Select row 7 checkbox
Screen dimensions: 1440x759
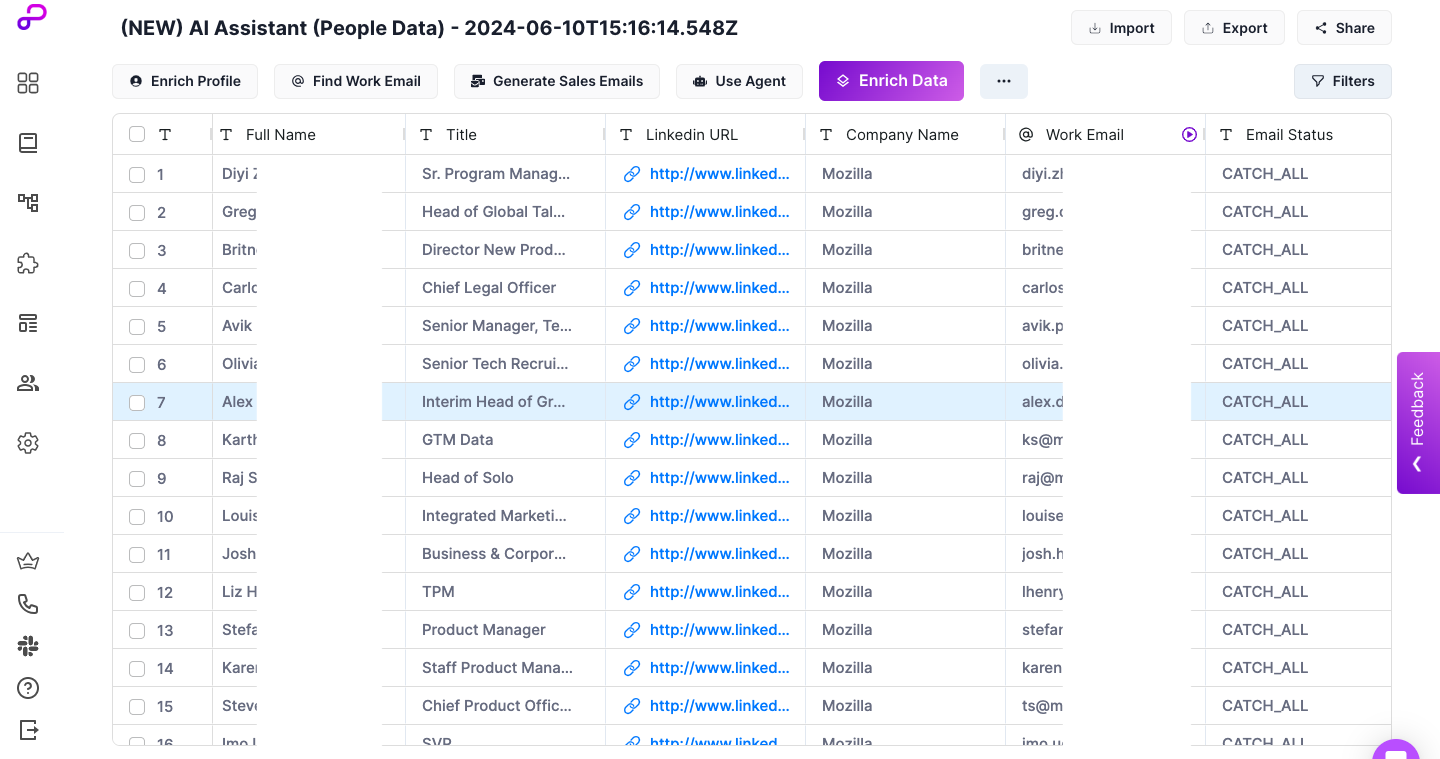pyautogui.click(x=137, y=403)
